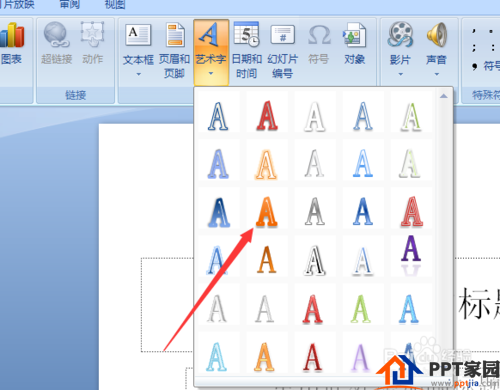Expand the 影片 dropdown arrow
The image size is (500, 390).
point(400,74)
